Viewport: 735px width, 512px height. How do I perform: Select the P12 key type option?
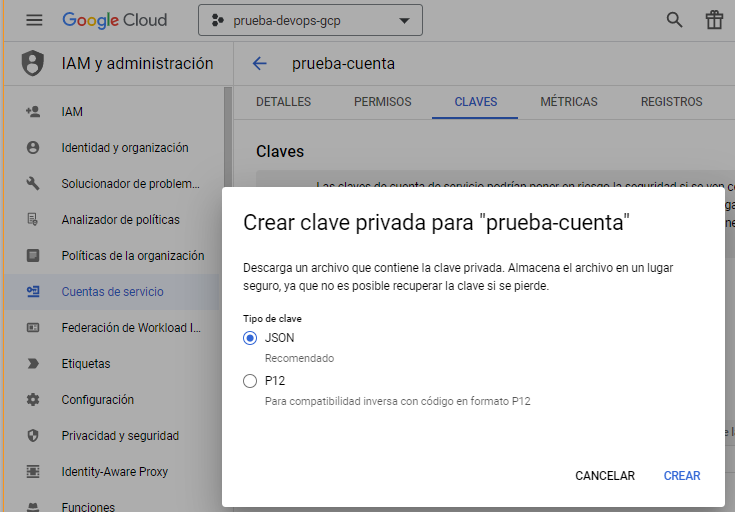[x=250, y=381]
